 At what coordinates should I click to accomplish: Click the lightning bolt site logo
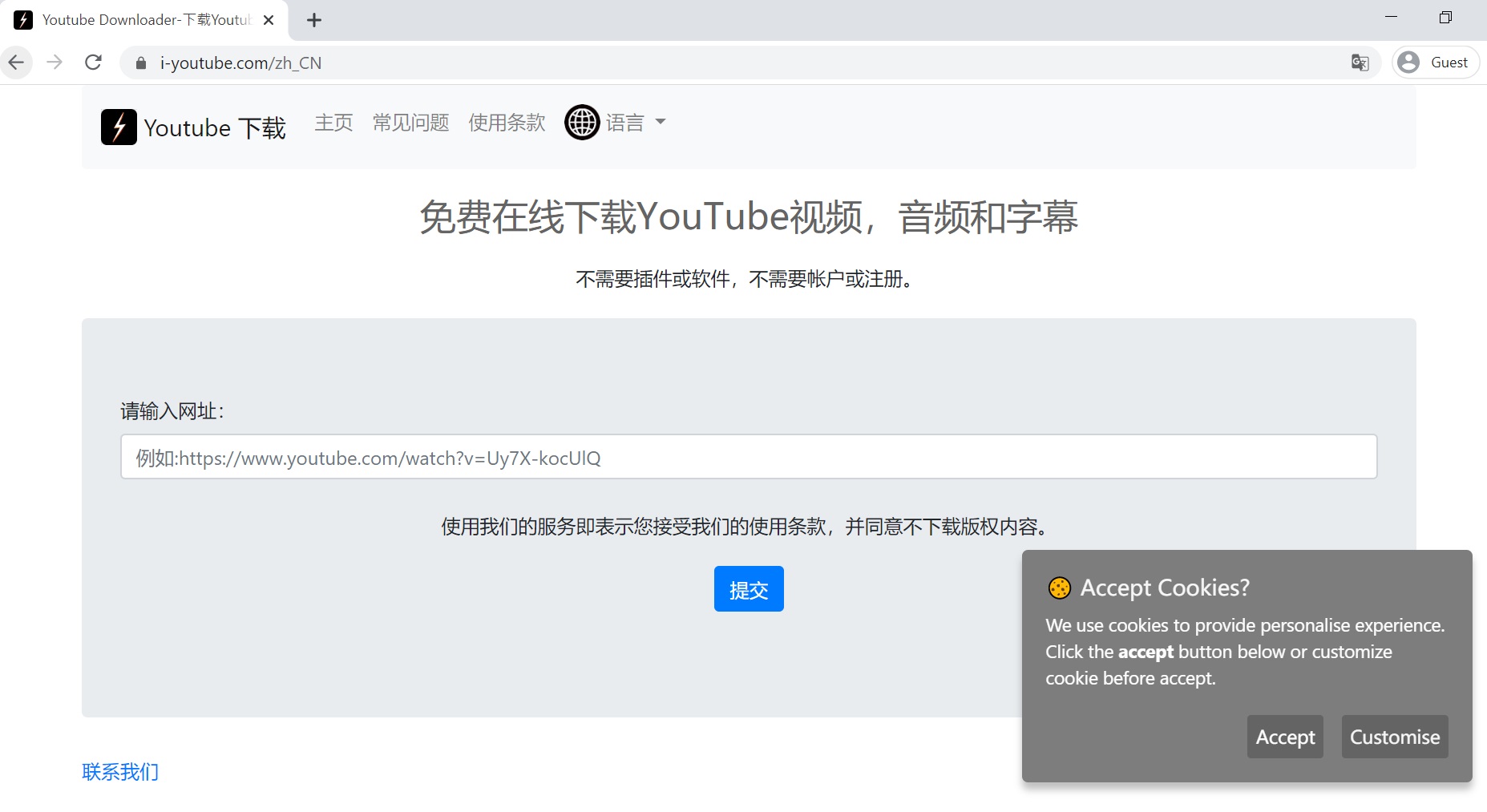119,127
